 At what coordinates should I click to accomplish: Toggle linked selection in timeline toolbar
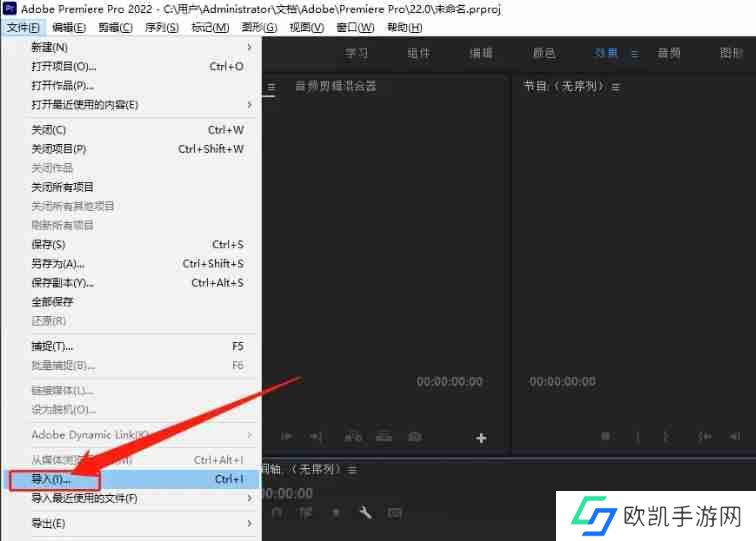(x=306, y=513)
